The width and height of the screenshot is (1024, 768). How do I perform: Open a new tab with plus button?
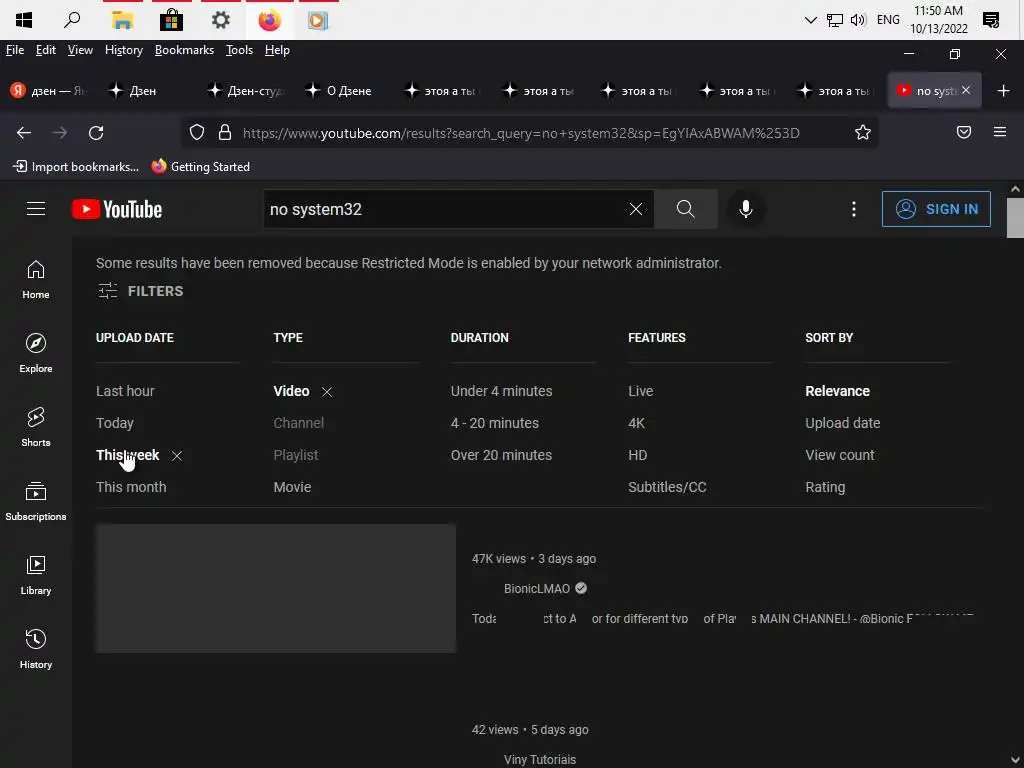[1004, 91]
